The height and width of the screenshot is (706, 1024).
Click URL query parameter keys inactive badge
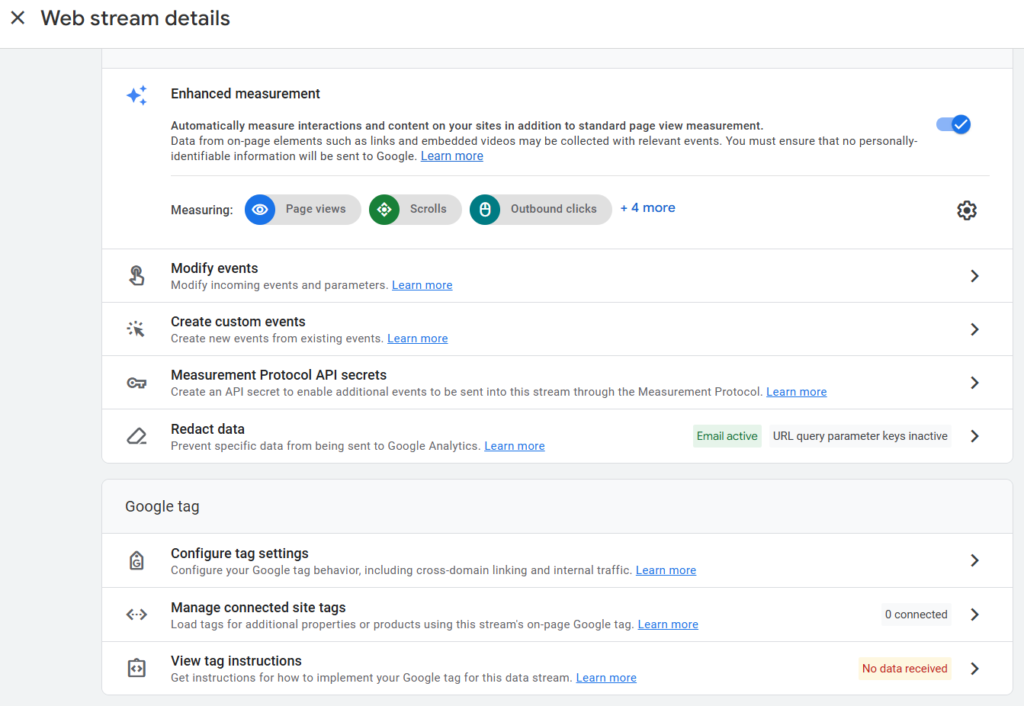click(x=859, y=436)
